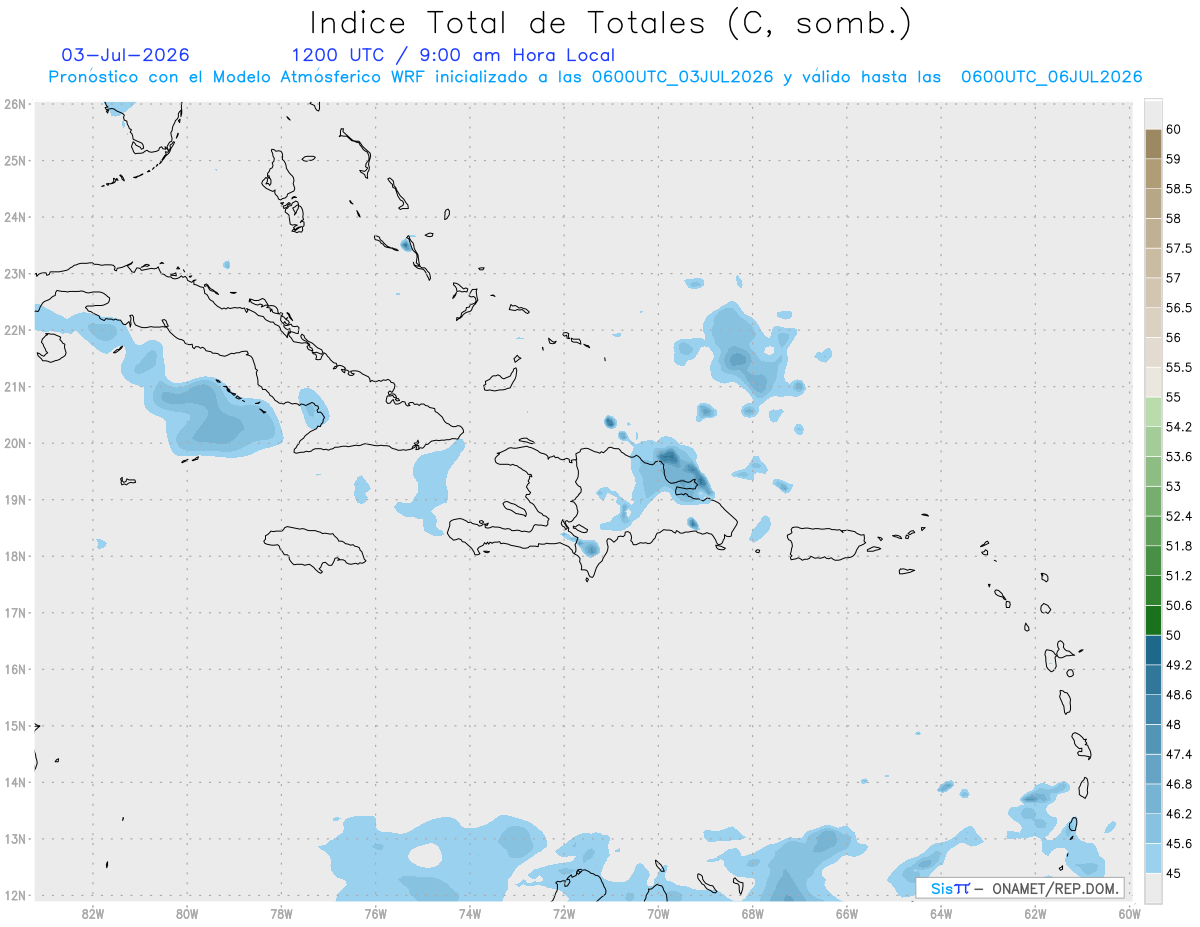The image size is (1200, 927).
Task: Click the legend value 52.4
Action: [x=1179, y=516]
